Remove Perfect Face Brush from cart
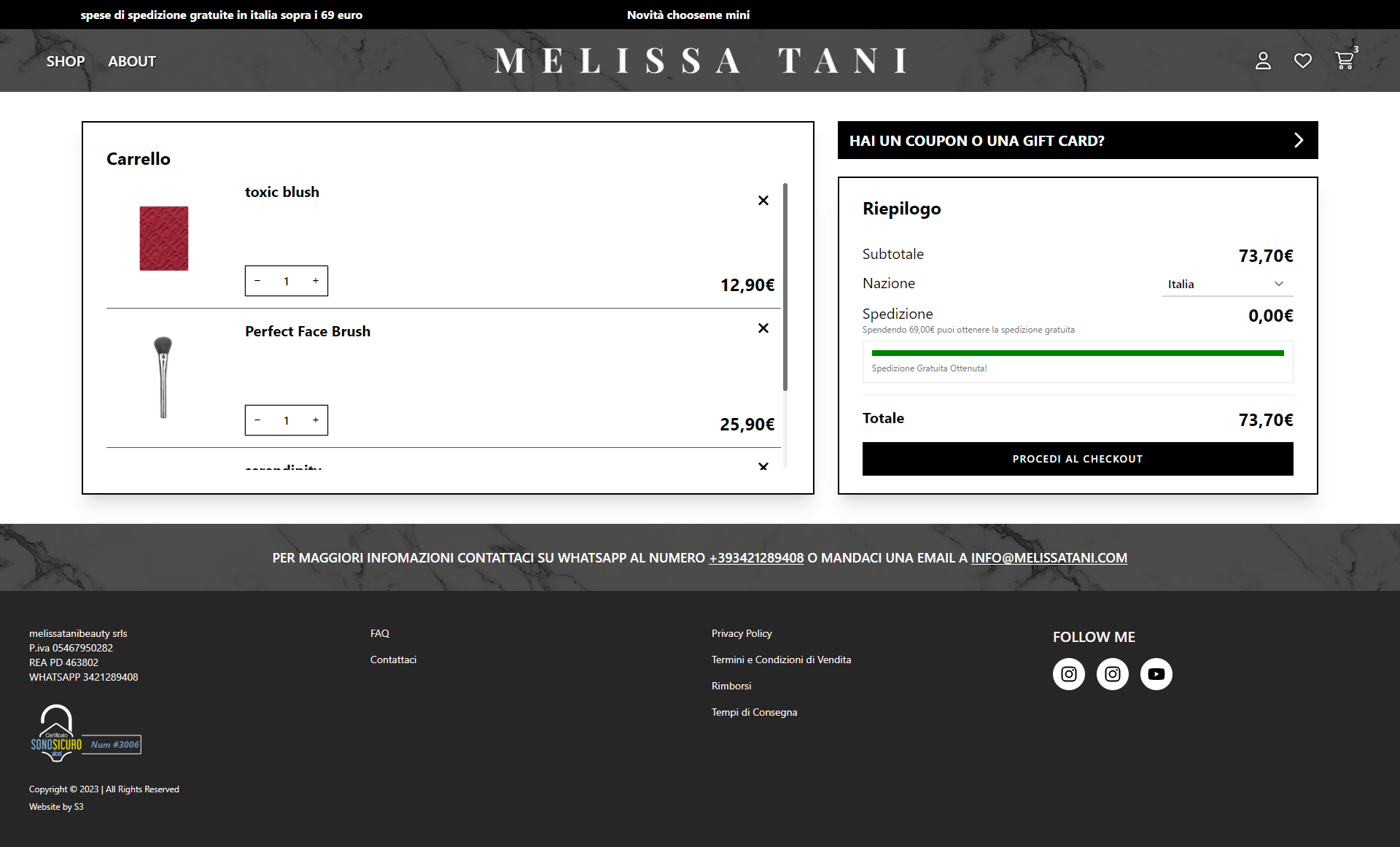The width and height of the screenshot is (1400, 847). point(763,328)
